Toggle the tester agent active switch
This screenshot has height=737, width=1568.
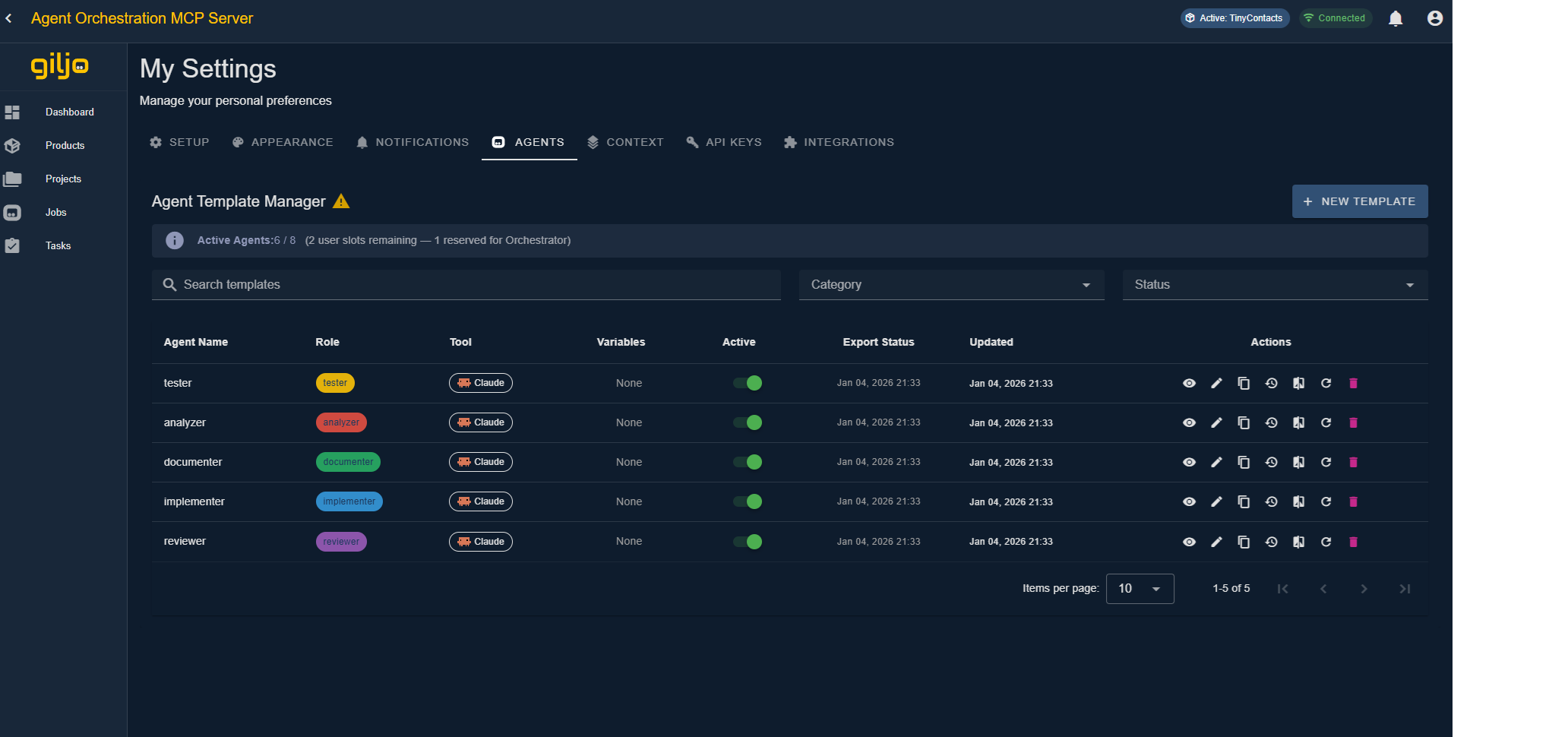[748, 383]
